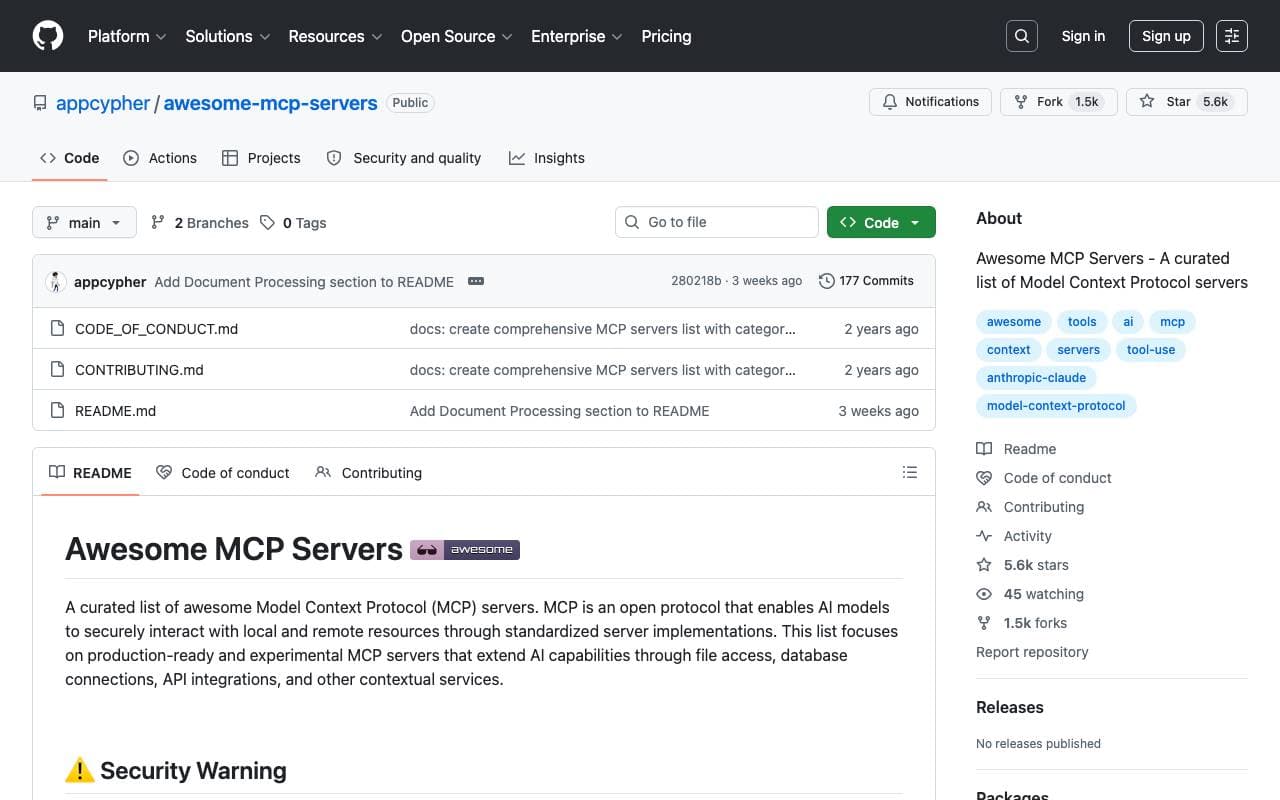View the 0 Tags link

tap(293, 222)
